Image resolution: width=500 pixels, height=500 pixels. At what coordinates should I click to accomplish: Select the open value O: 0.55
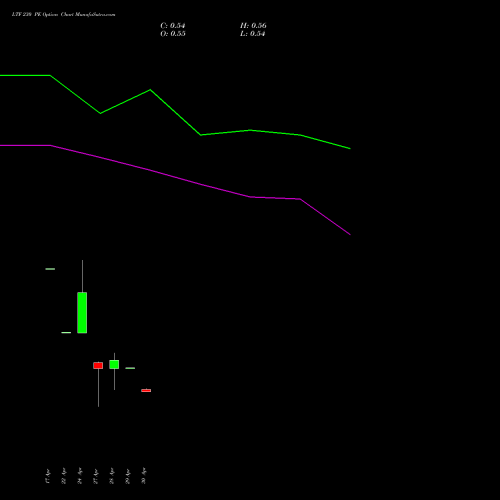pos(173,34)
